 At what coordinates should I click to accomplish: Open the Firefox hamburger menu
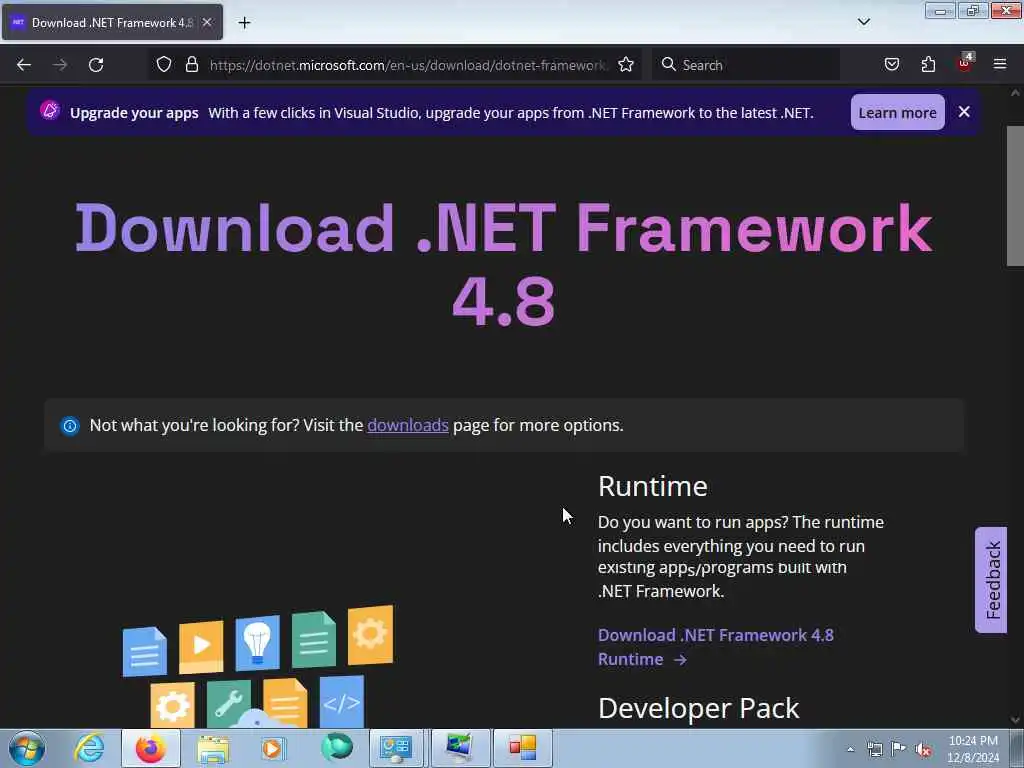(1000, 64)
